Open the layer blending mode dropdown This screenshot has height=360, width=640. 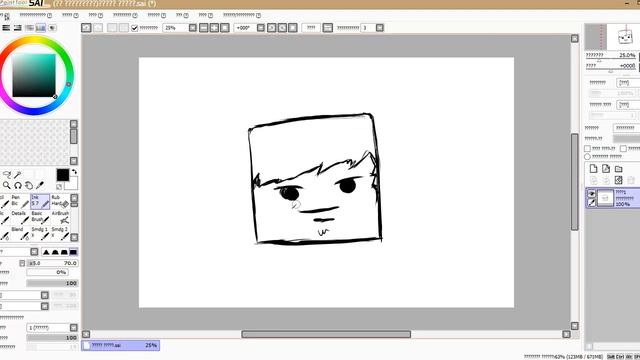[626, 128]
